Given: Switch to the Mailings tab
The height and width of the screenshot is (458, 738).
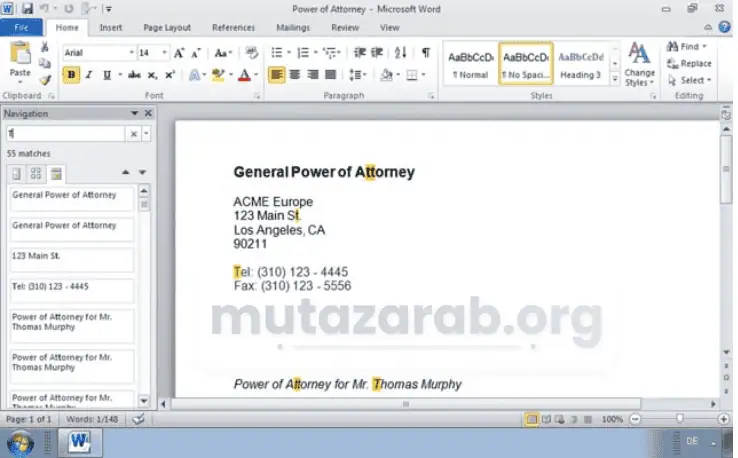Looking at the screenshot, I should pyautogui.click(x=293, y=28).
